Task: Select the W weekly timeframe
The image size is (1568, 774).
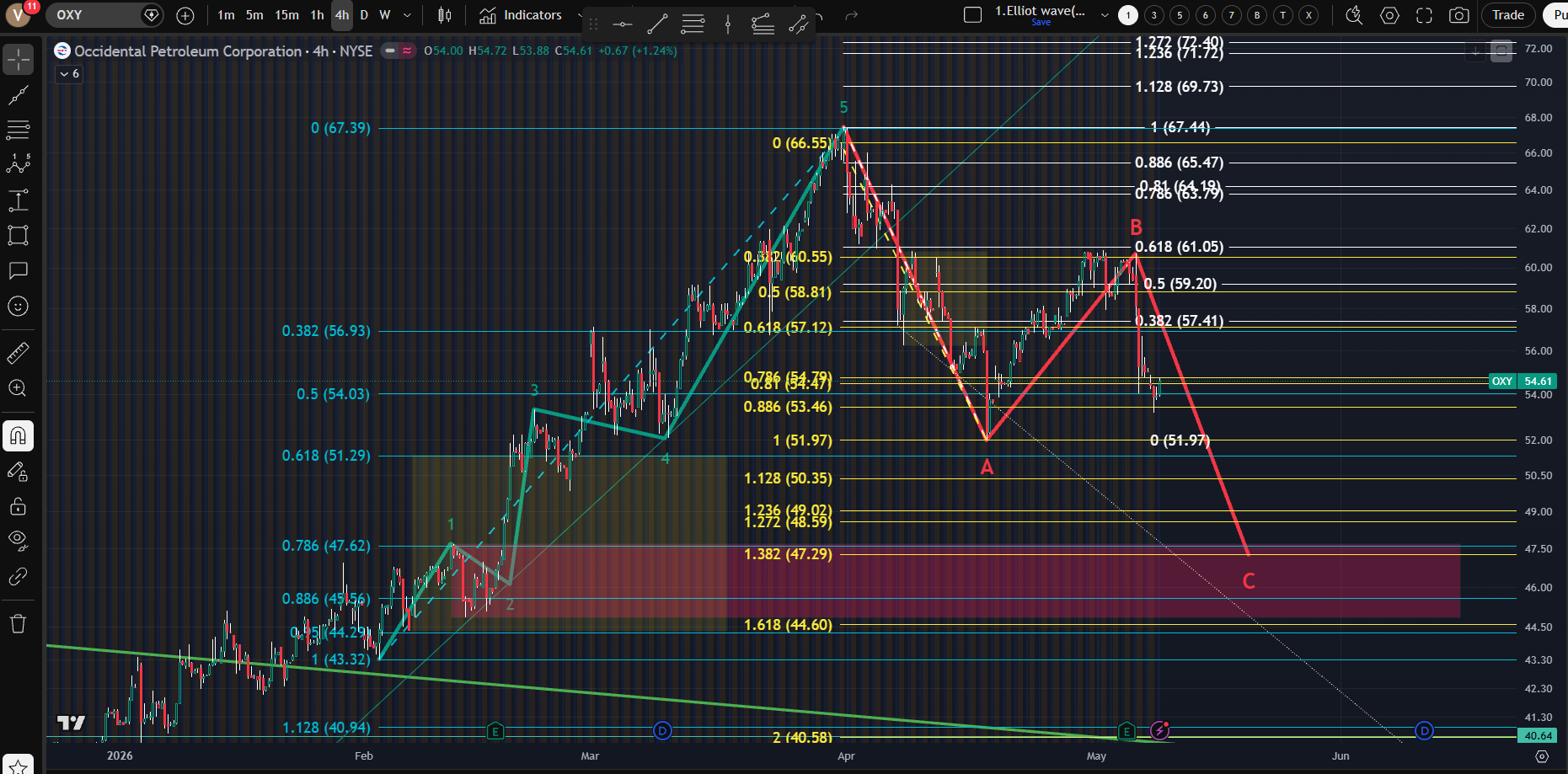Action: pos(385,15)
